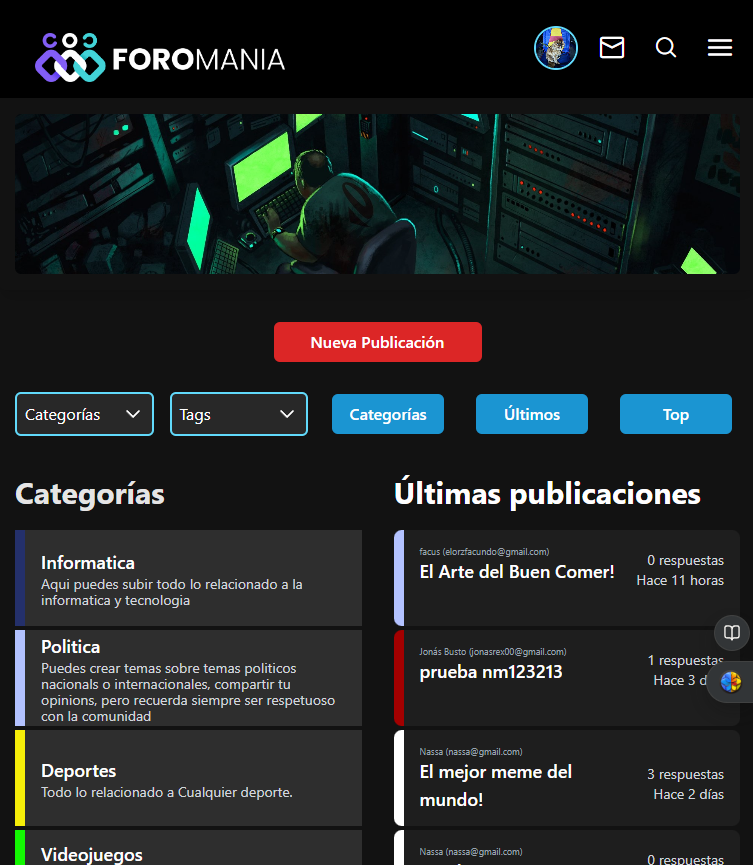Click the colorful circle floating icon
The width and height of the screenshot is (753, 865).
pyautogui.click(x=731, y=682)
